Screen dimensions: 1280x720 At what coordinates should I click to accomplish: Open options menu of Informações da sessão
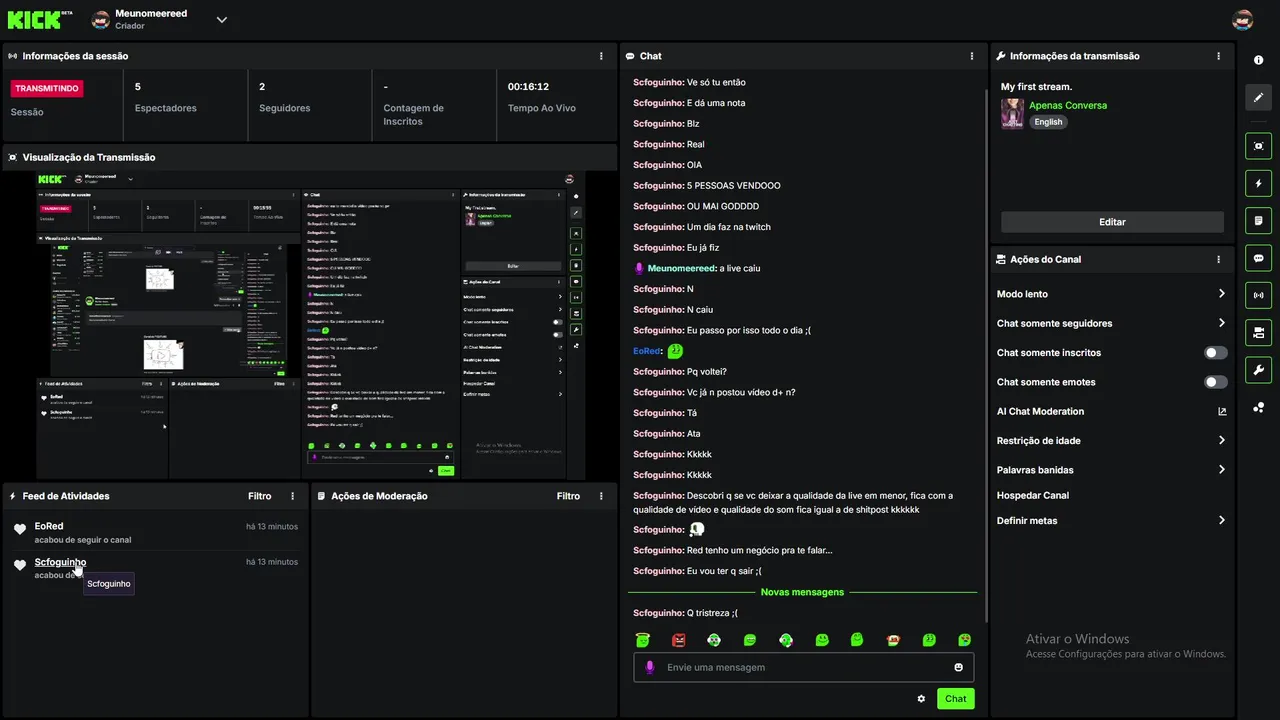(x=601, y=56)
